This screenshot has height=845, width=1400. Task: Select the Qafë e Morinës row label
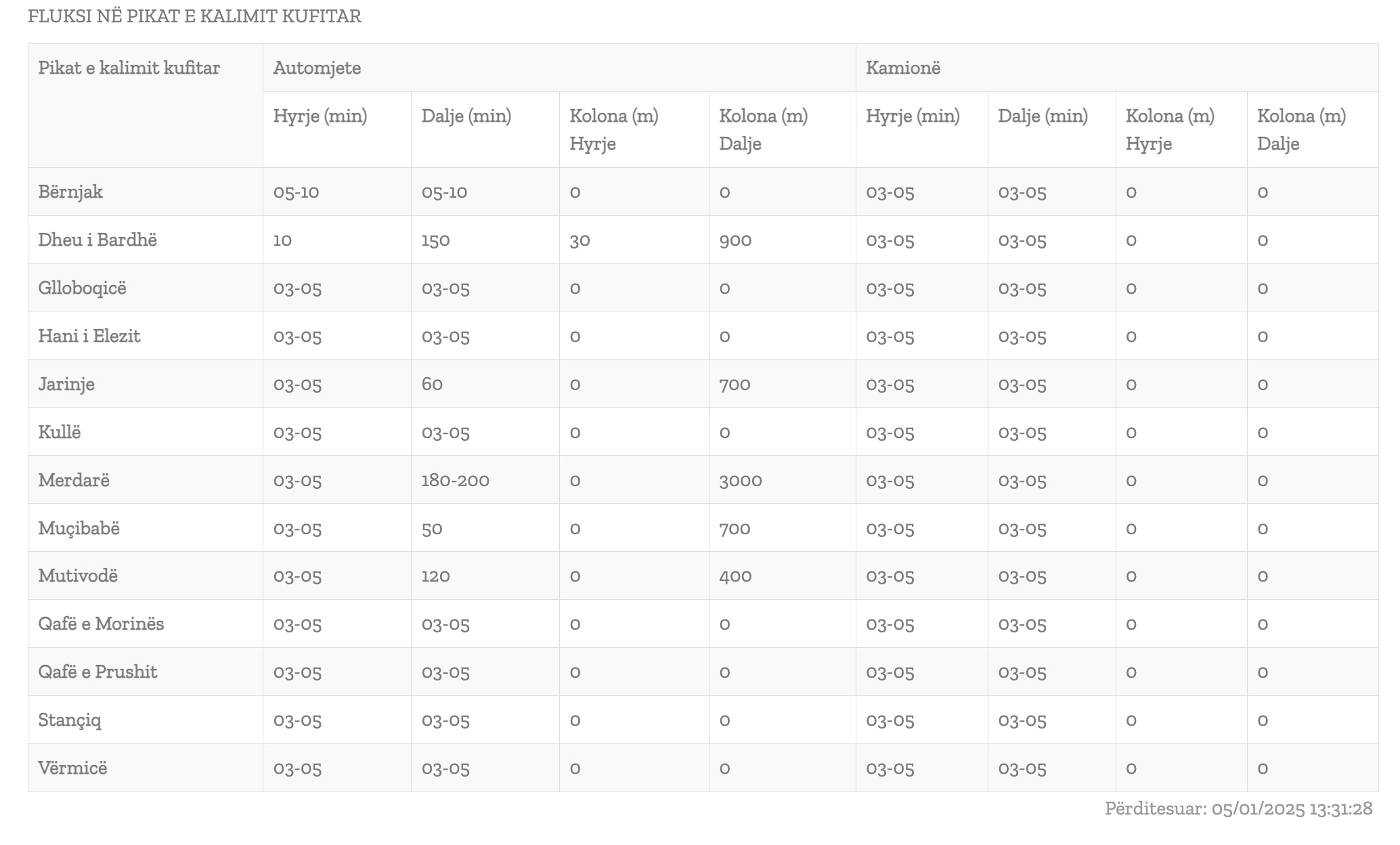pos(101,624)
